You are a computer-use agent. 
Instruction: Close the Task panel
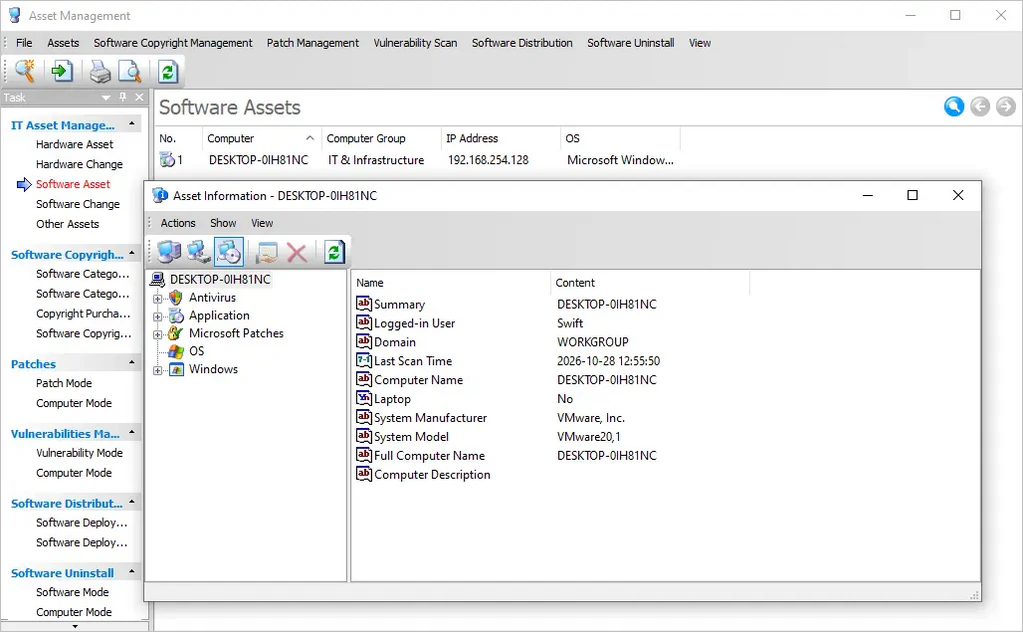[139, 97]
